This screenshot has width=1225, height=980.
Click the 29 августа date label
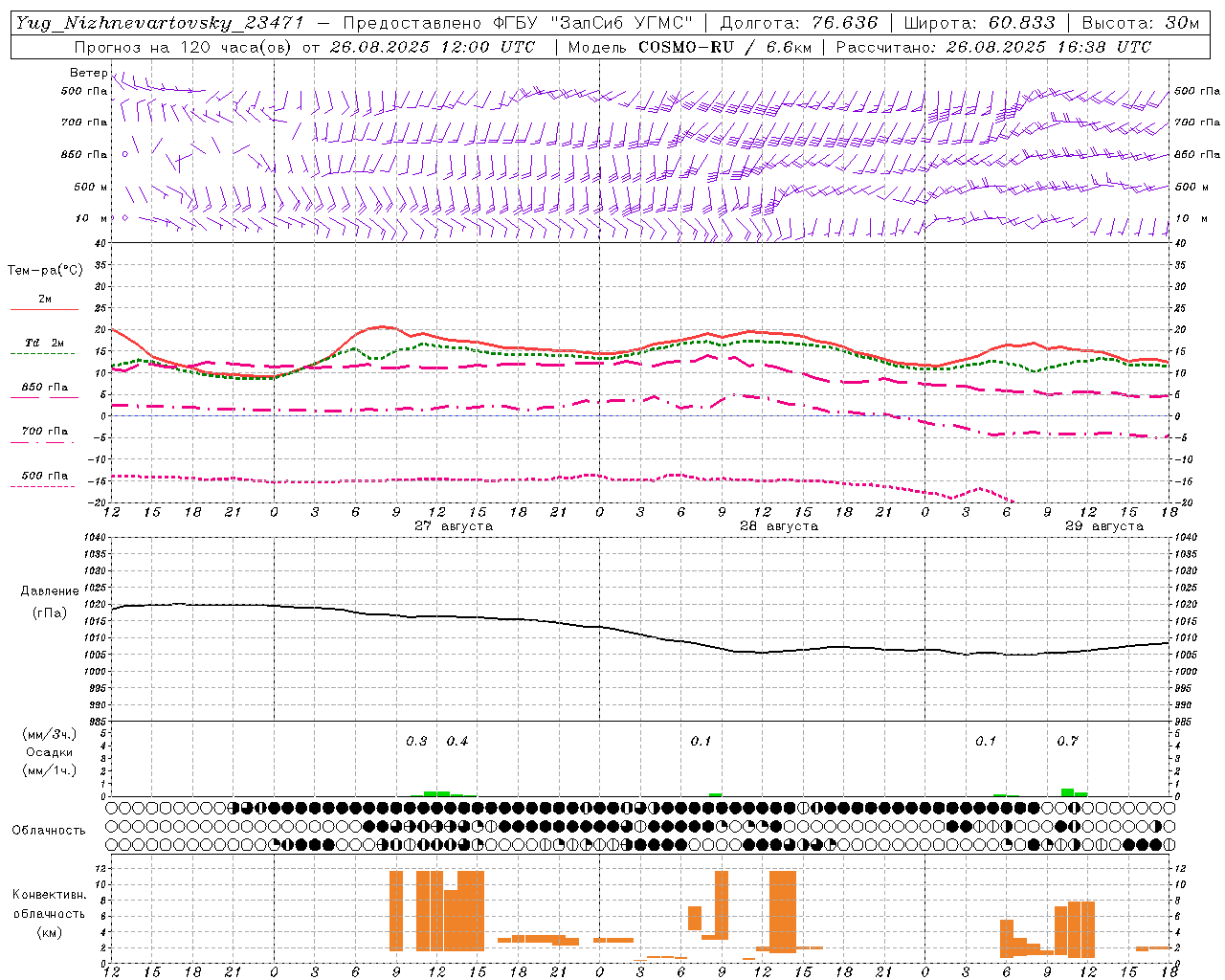1104,526
